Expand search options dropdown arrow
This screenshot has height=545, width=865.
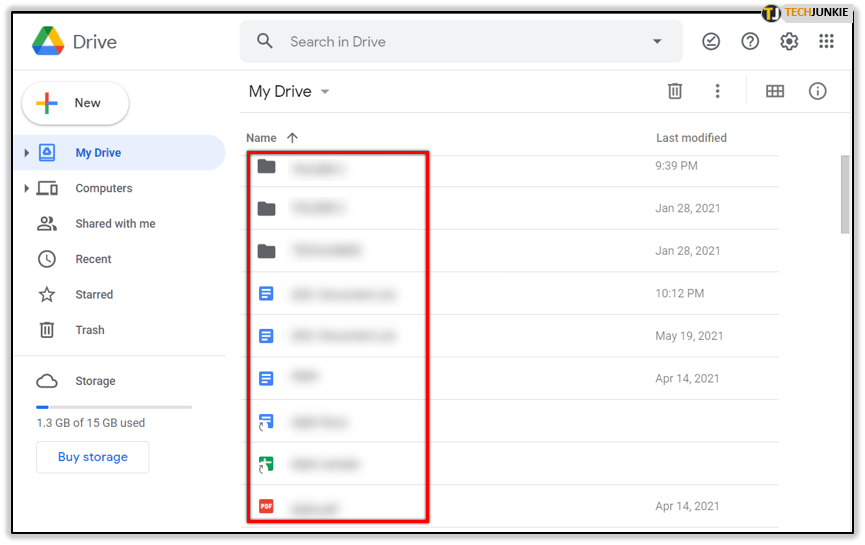(x=657, y=42)
